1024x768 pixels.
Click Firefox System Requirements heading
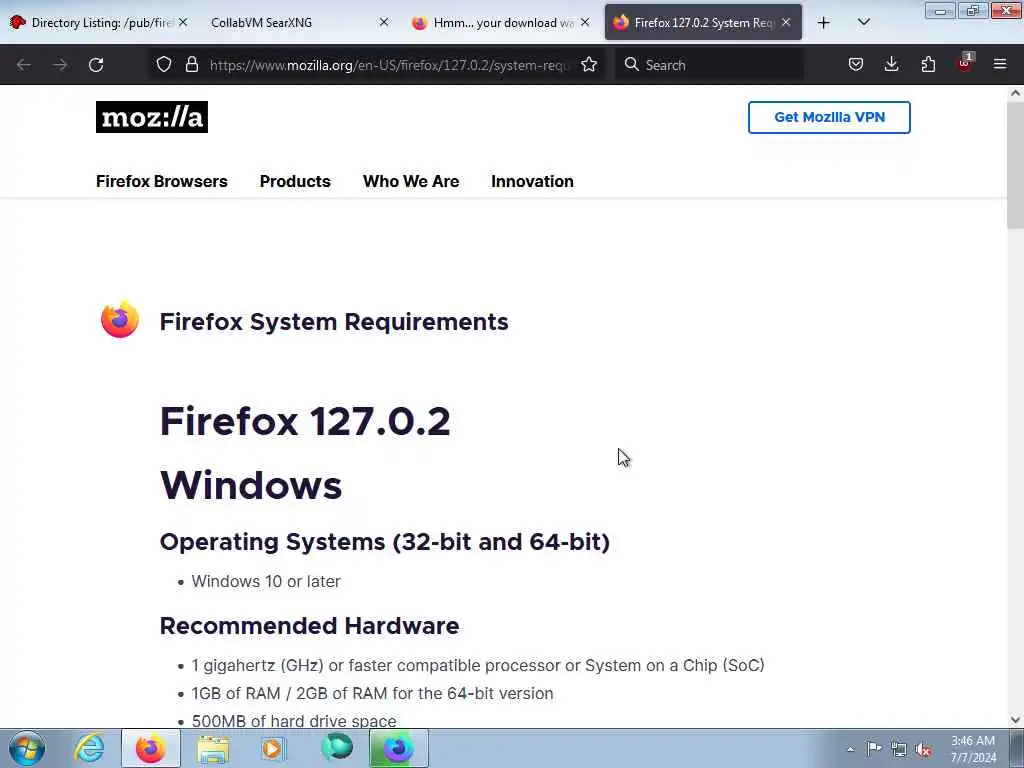pos(334,322)
